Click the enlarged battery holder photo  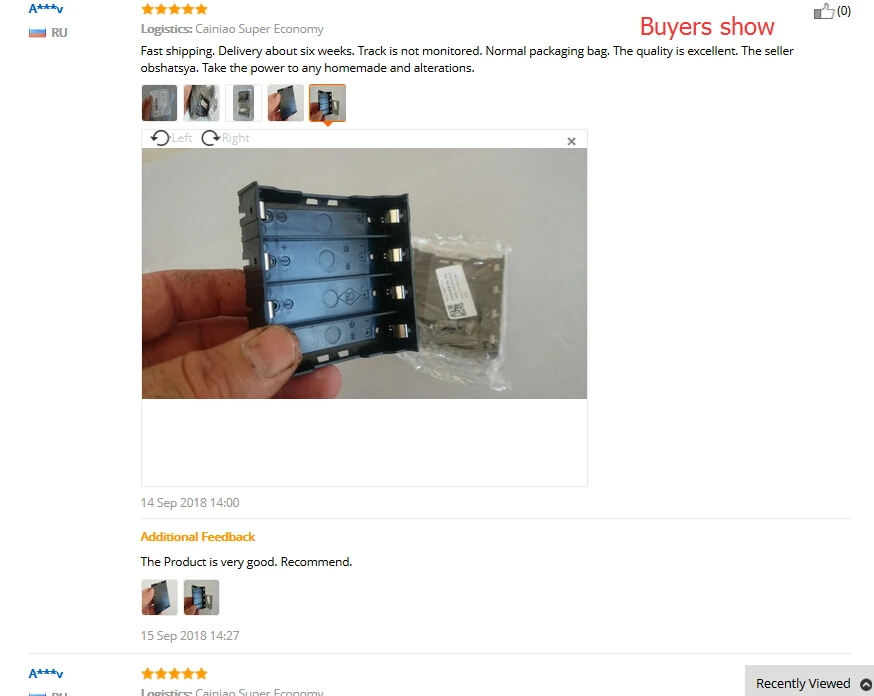point(364,273)
